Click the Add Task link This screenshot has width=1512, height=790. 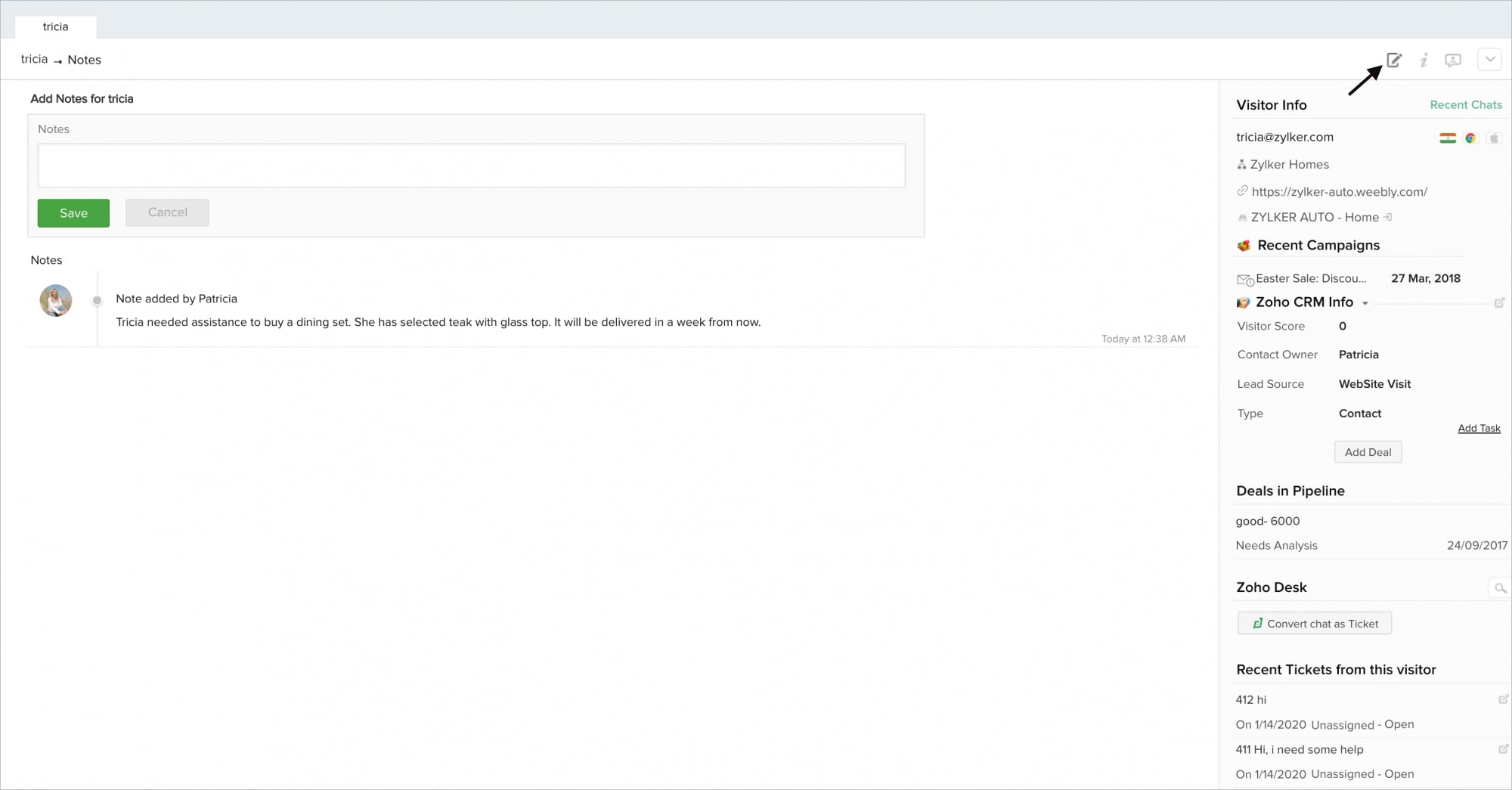1479,428
